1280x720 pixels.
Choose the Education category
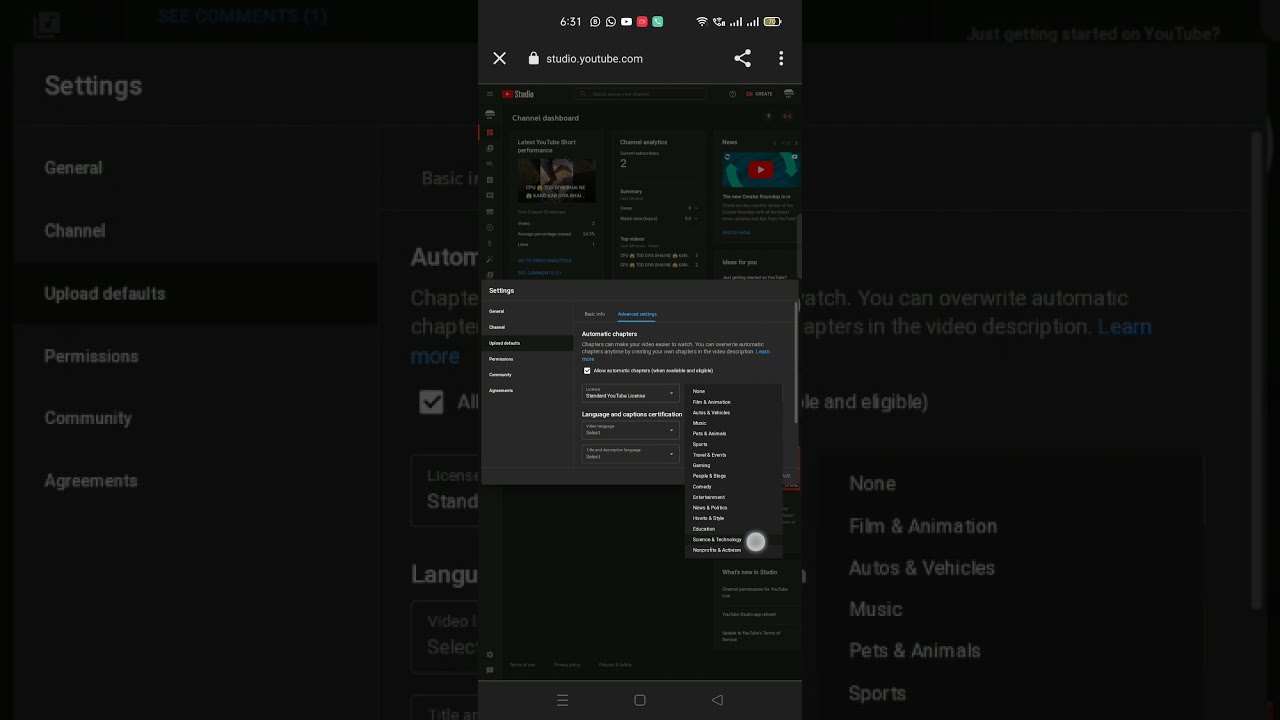coord(734,529)
